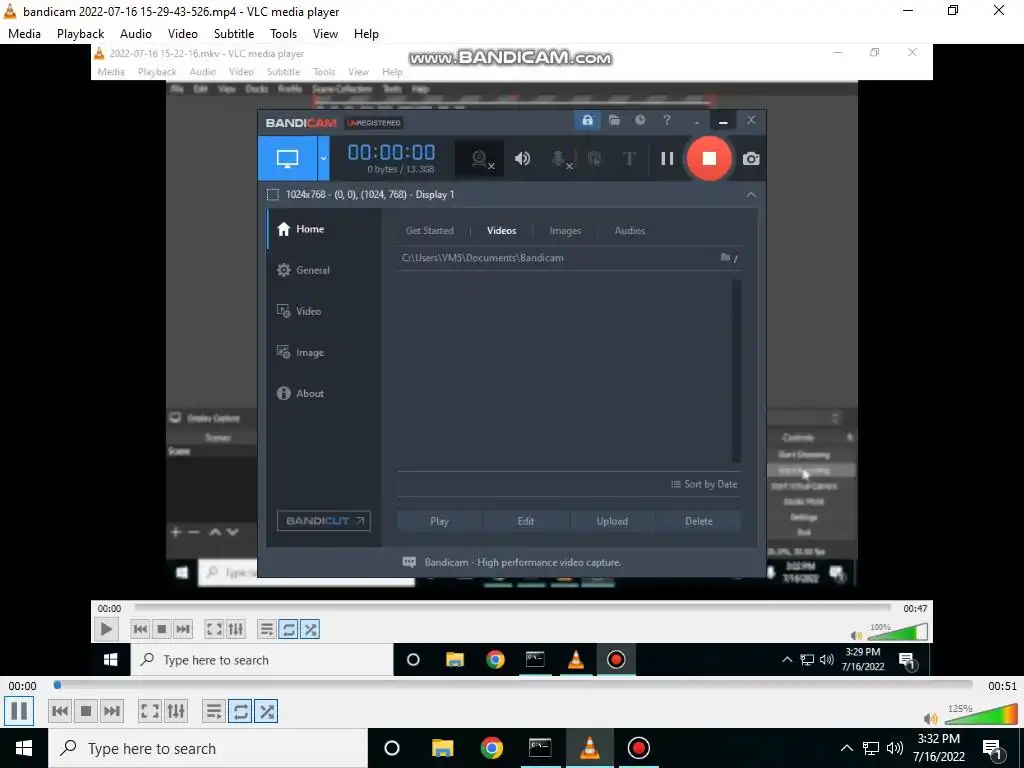Click Bandicam's camera screenshot icon
Image resolution: width=1024 pixels, height=768 pixels.
[x=751, y=159]
